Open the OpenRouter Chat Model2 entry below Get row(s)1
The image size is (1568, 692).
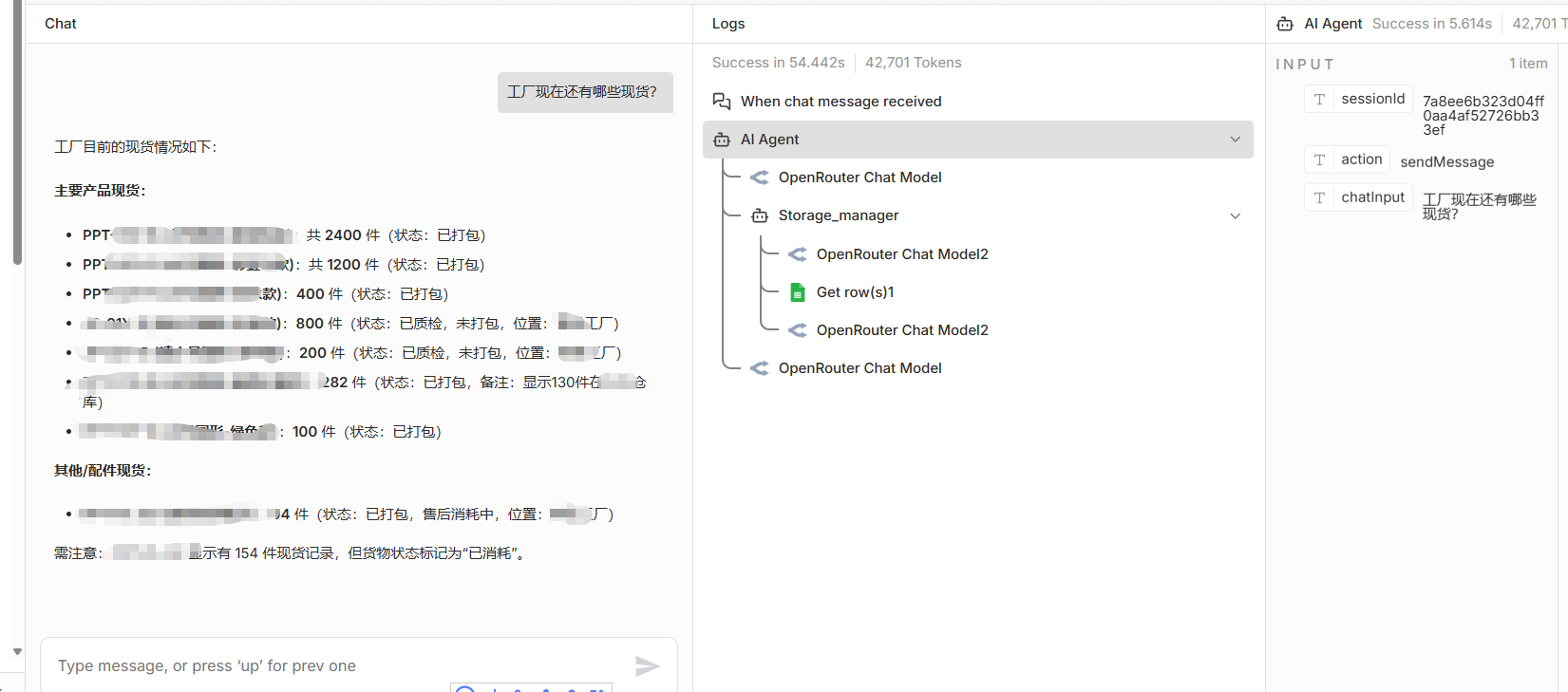click(x=901, y=330)
